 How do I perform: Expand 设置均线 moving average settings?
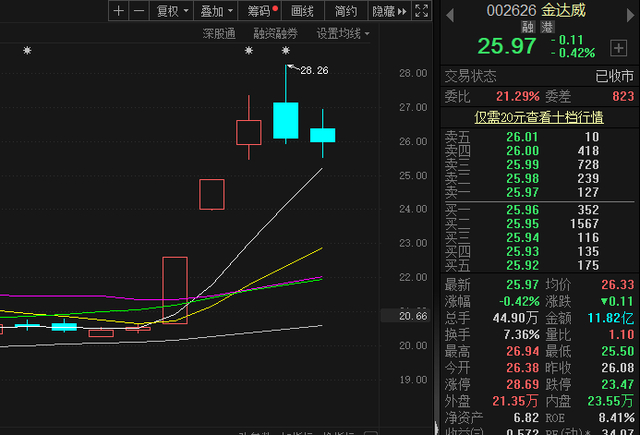click(343, 33)
